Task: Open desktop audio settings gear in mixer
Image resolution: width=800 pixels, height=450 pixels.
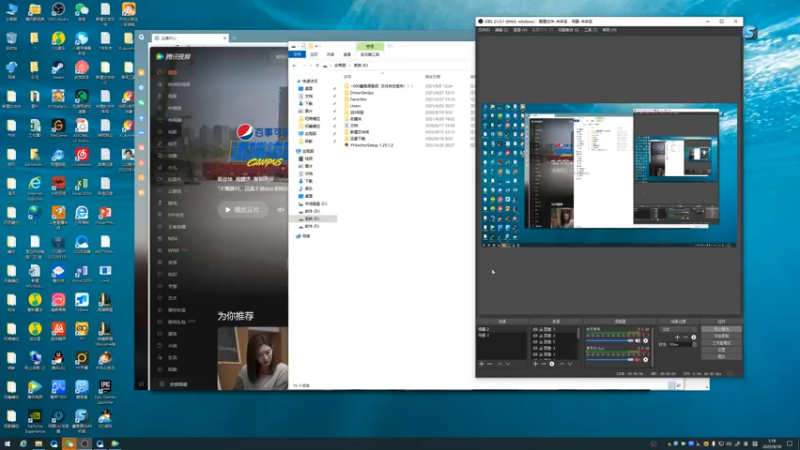Action: pyautogui.click(x=645, y=340)
